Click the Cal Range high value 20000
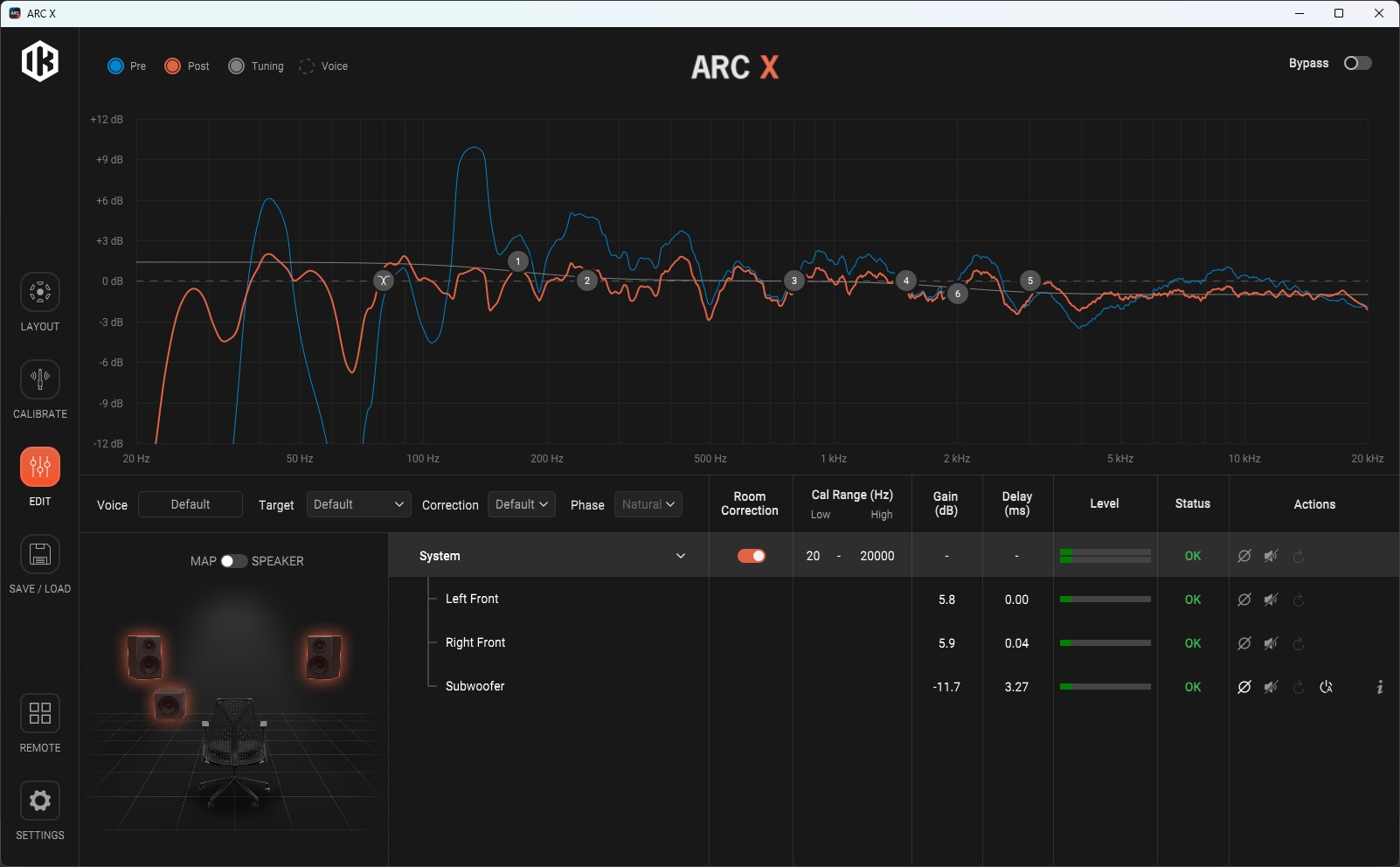The image size is (1400, 867). click(x=877, y=556)
